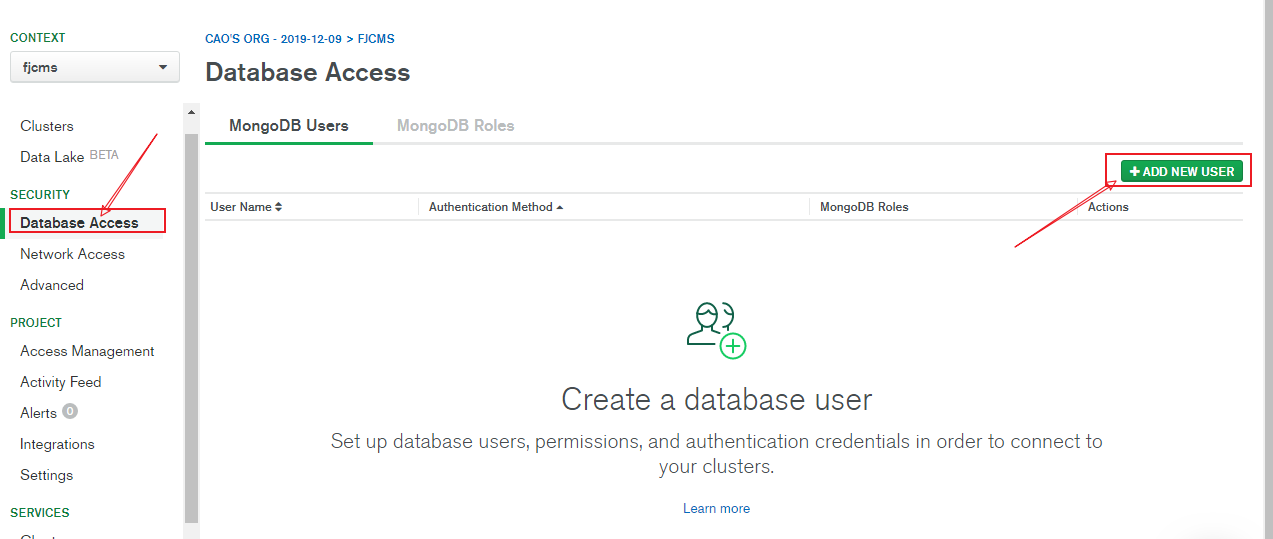This screenshot has height=539, width=1273.
Task: Click the MongoDB Roles column header
Action: [864, 207]
